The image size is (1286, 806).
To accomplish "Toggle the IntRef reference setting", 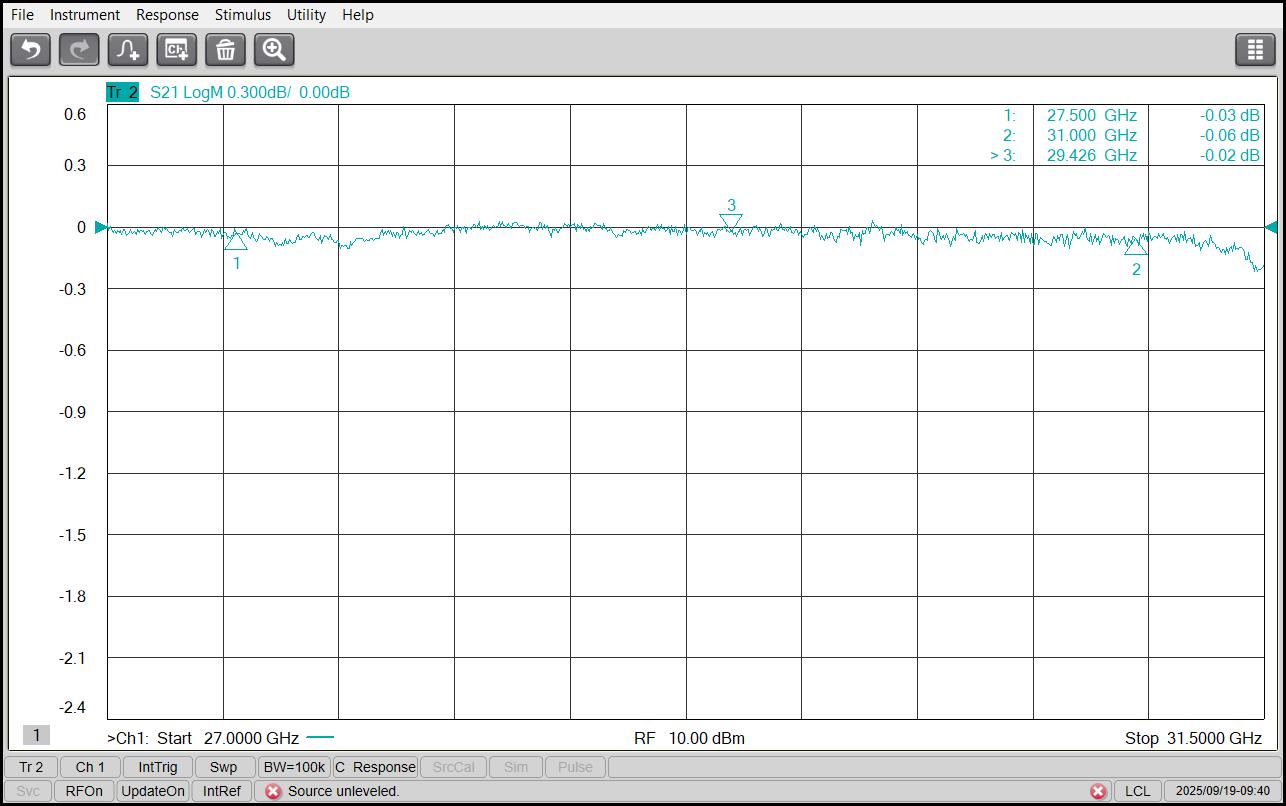I will coord(222,791).
